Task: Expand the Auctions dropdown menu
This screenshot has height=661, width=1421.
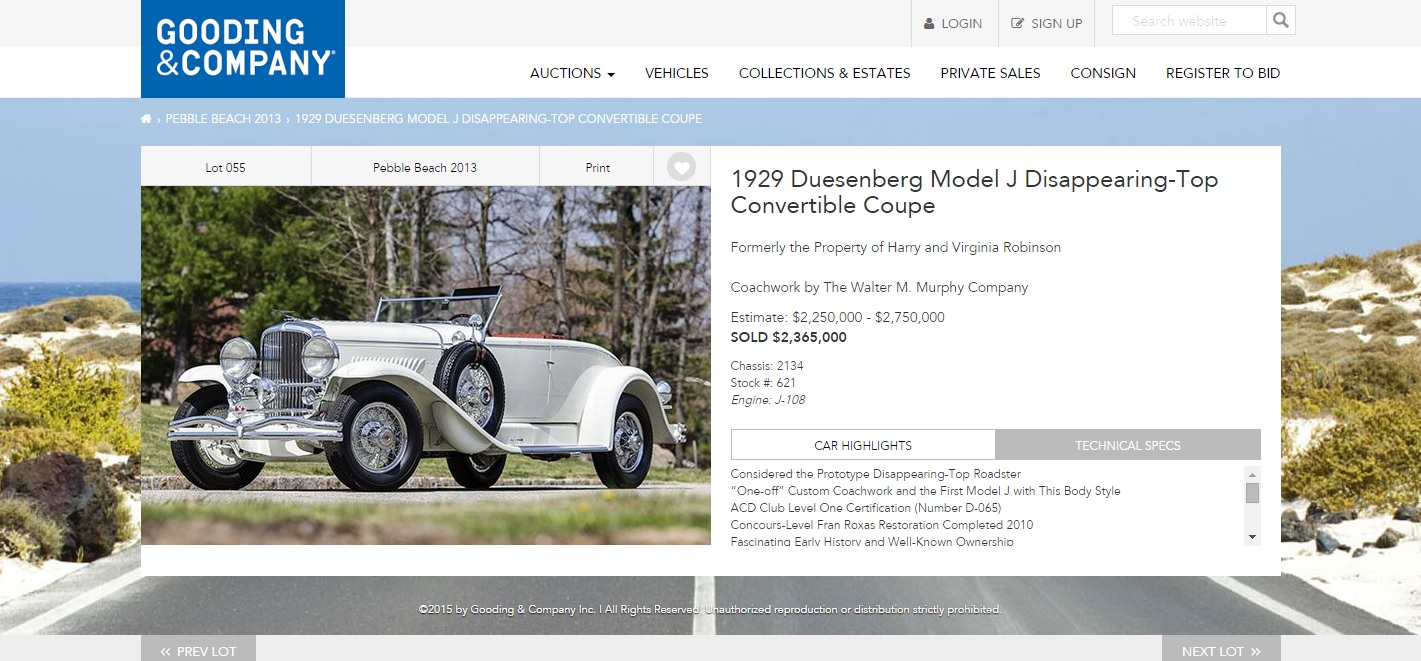Action: (572, 73)
